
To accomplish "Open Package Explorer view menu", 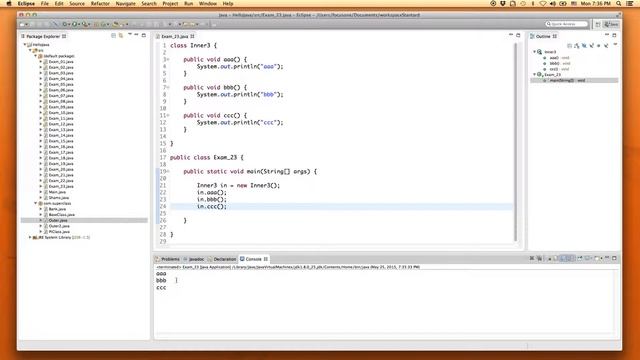I will [x=130, y=35].
